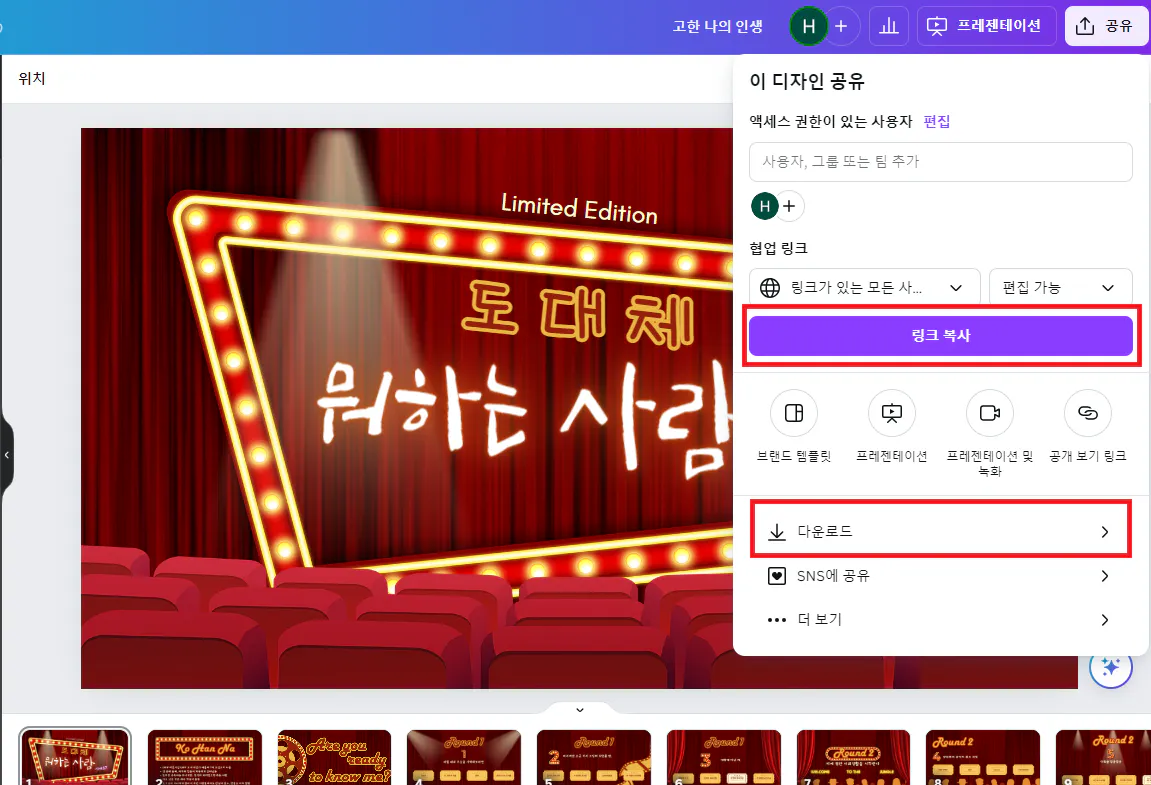
Task: Select Limited Edition text on canvas
Action: 579,209
